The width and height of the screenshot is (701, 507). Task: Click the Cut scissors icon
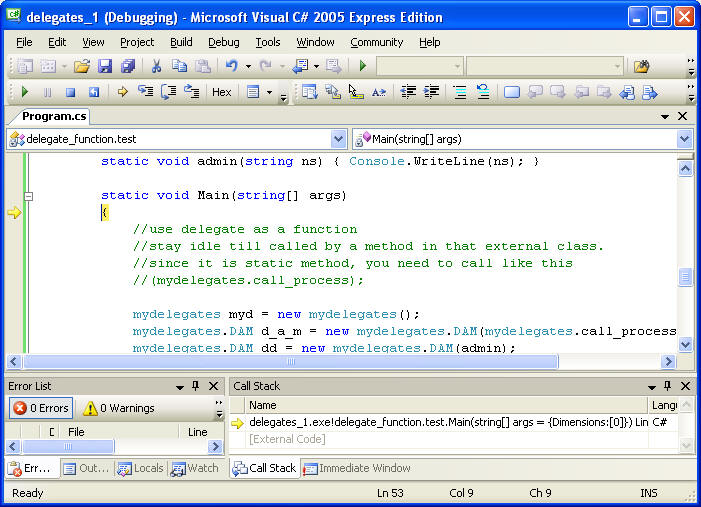(x=156, y=66)
